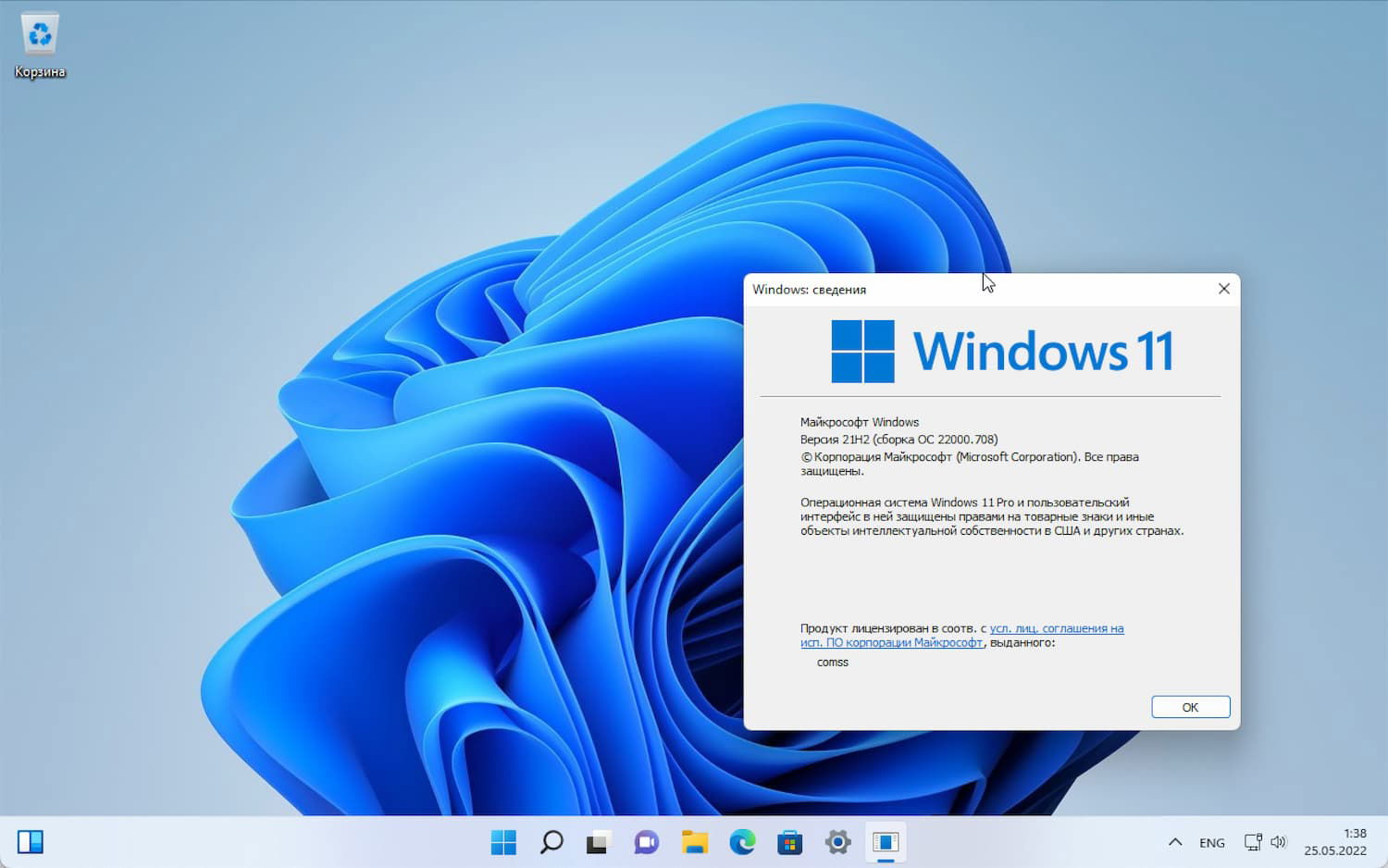Launch Microsoft Edge
Screen dimensions: 1388x868
[x=742, y=842]
